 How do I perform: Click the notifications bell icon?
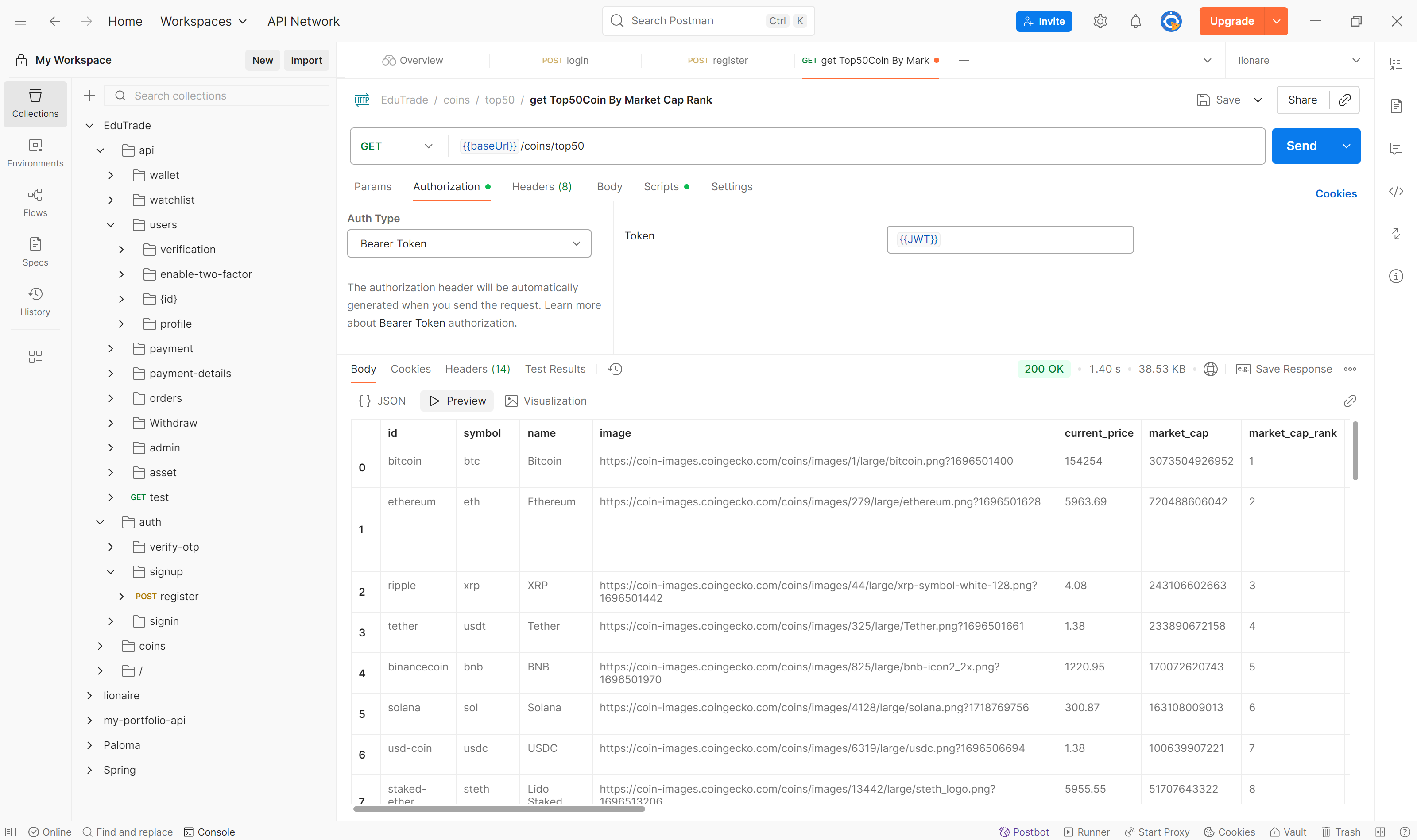click(1135, 22)
